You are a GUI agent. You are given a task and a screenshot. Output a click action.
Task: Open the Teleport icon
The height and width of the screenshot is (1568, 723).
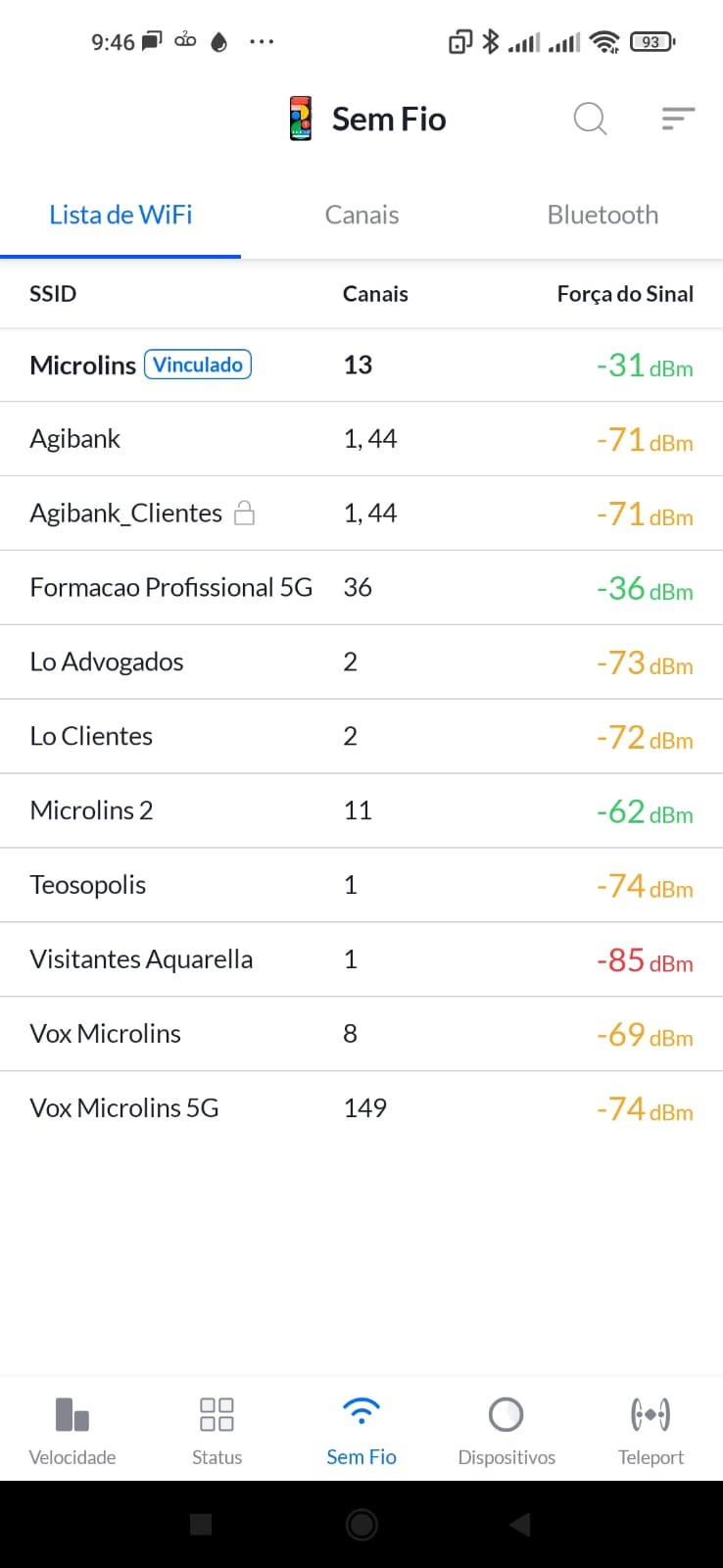click(x=651, y=1415)
